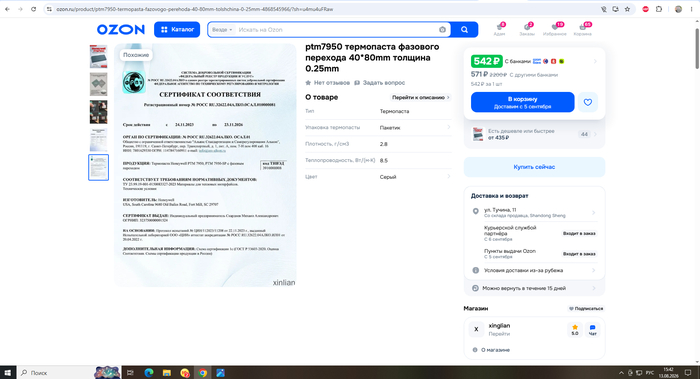Bookmark page with star icon

(627, 9)
